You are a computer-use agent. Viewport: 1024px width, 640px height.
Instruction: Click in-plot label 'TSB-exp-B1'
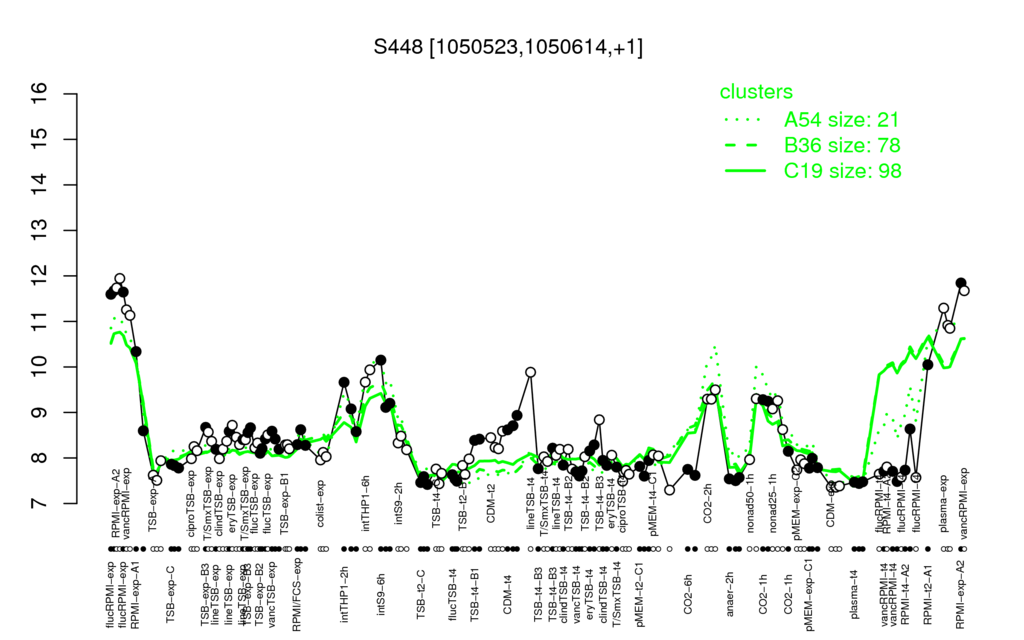coord(284,504)
